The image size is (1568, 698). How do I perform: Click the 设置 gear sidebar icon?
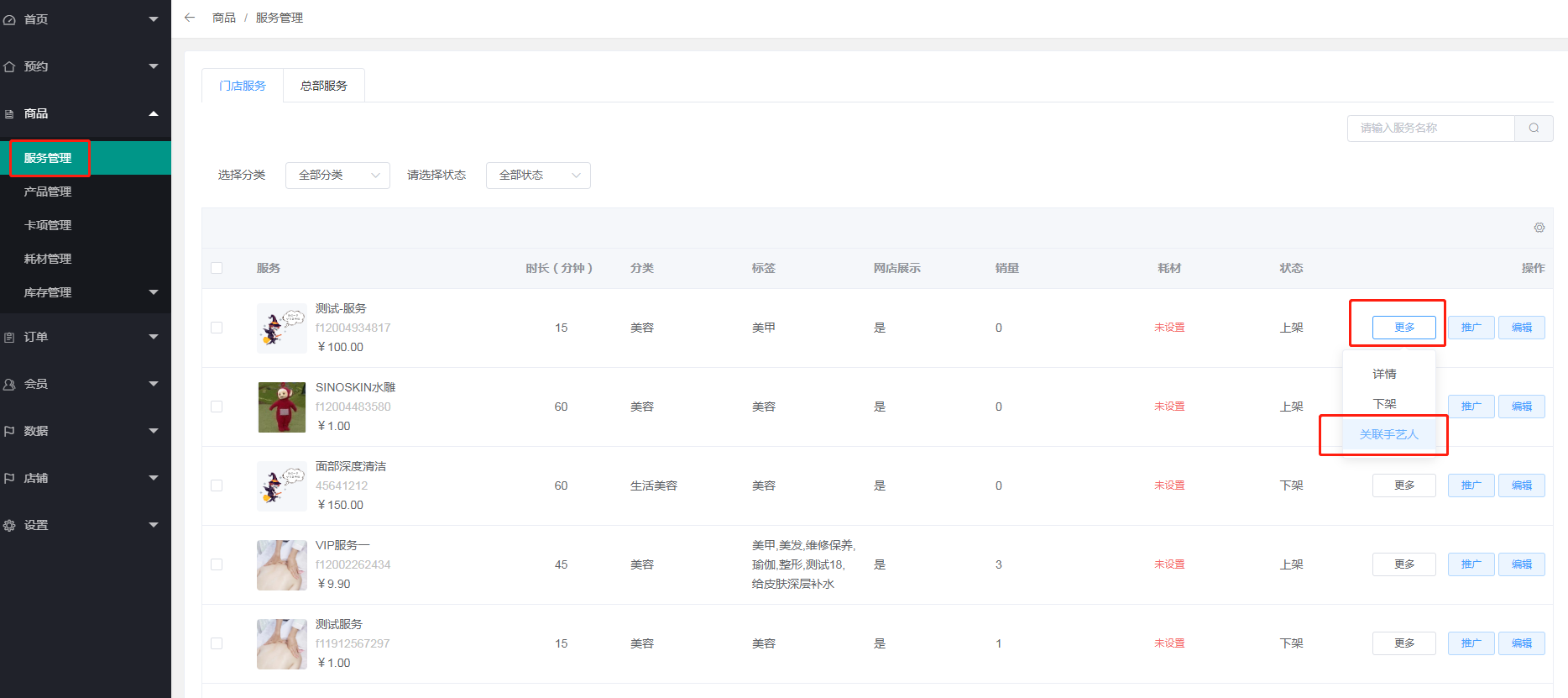pos(9,526)
